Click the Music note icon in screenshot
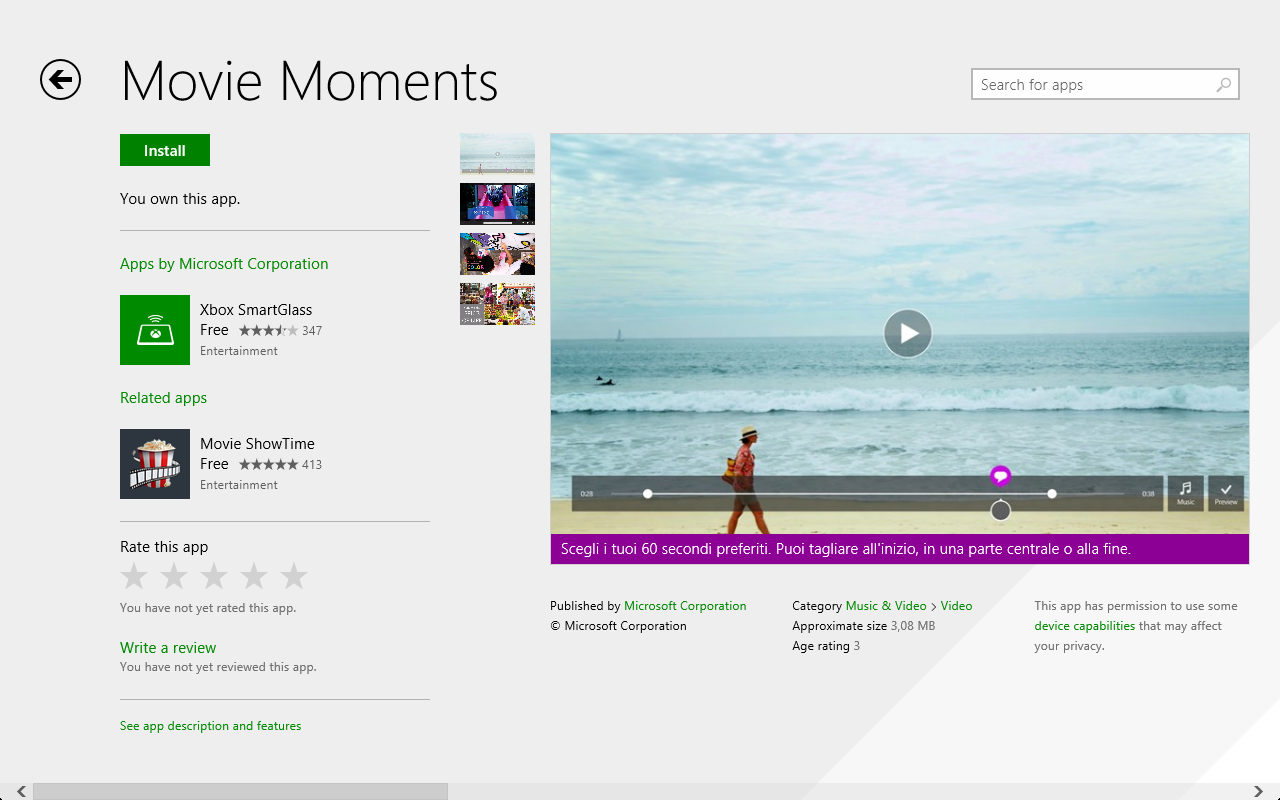Viewport: 1280px width, 800px height. click(x=1186, y=493)
